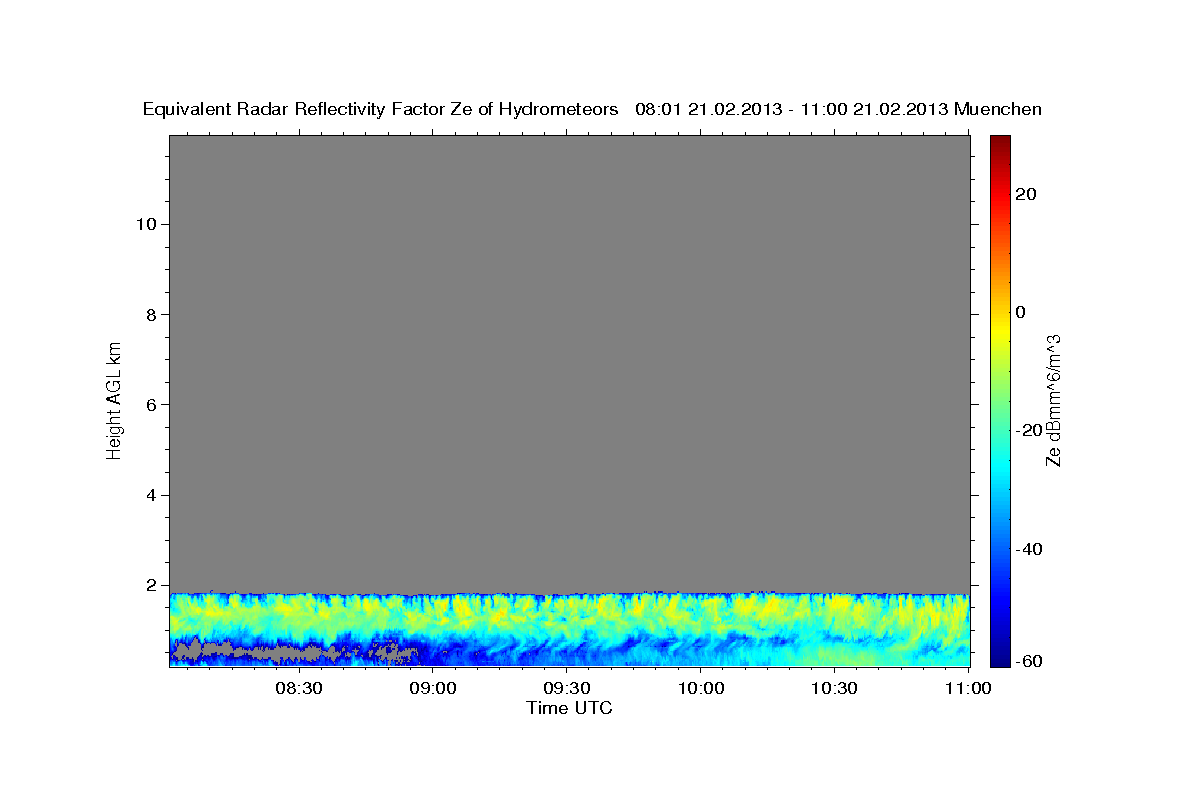
Task: Click the 11:00 time tick label
Action: [969, 689]
